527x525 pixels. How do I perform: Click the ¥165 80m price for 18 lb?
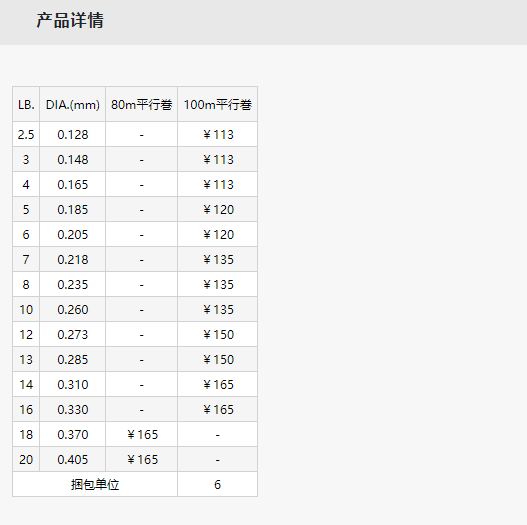pos(141,435)
